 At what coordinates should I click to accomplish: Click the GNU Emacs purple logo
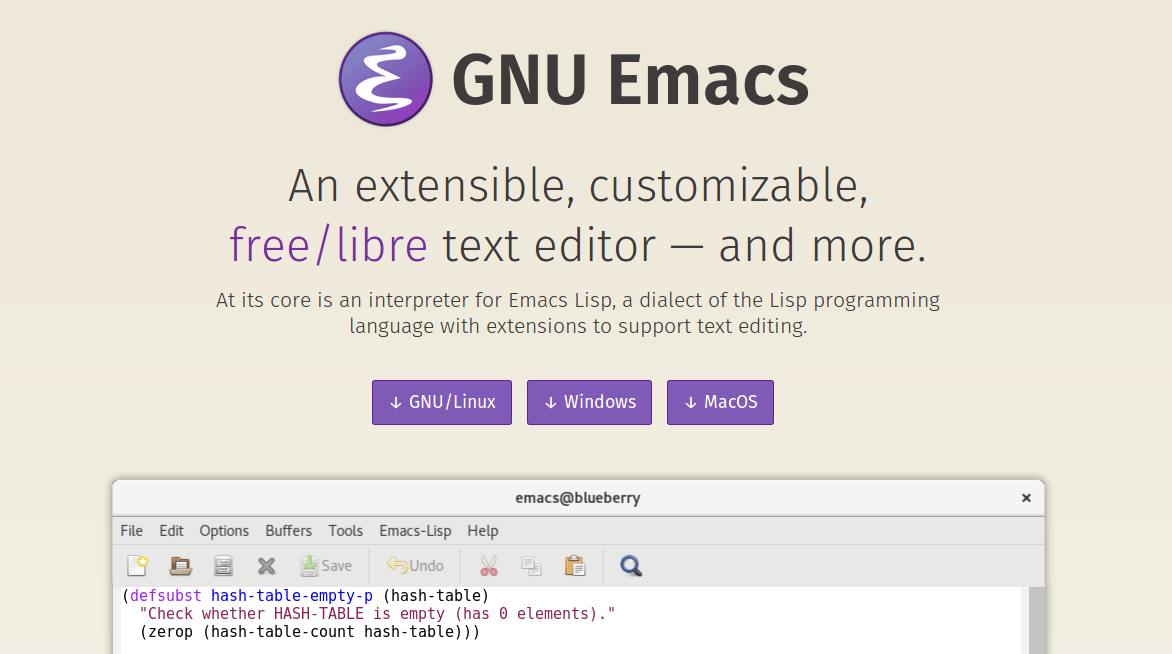point(386,78)
